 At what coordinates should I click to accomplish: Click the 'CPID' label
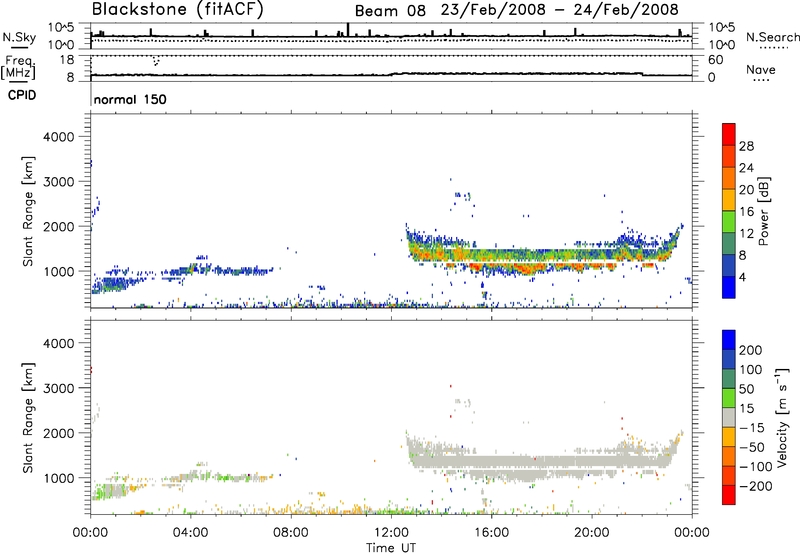(22, 95)
